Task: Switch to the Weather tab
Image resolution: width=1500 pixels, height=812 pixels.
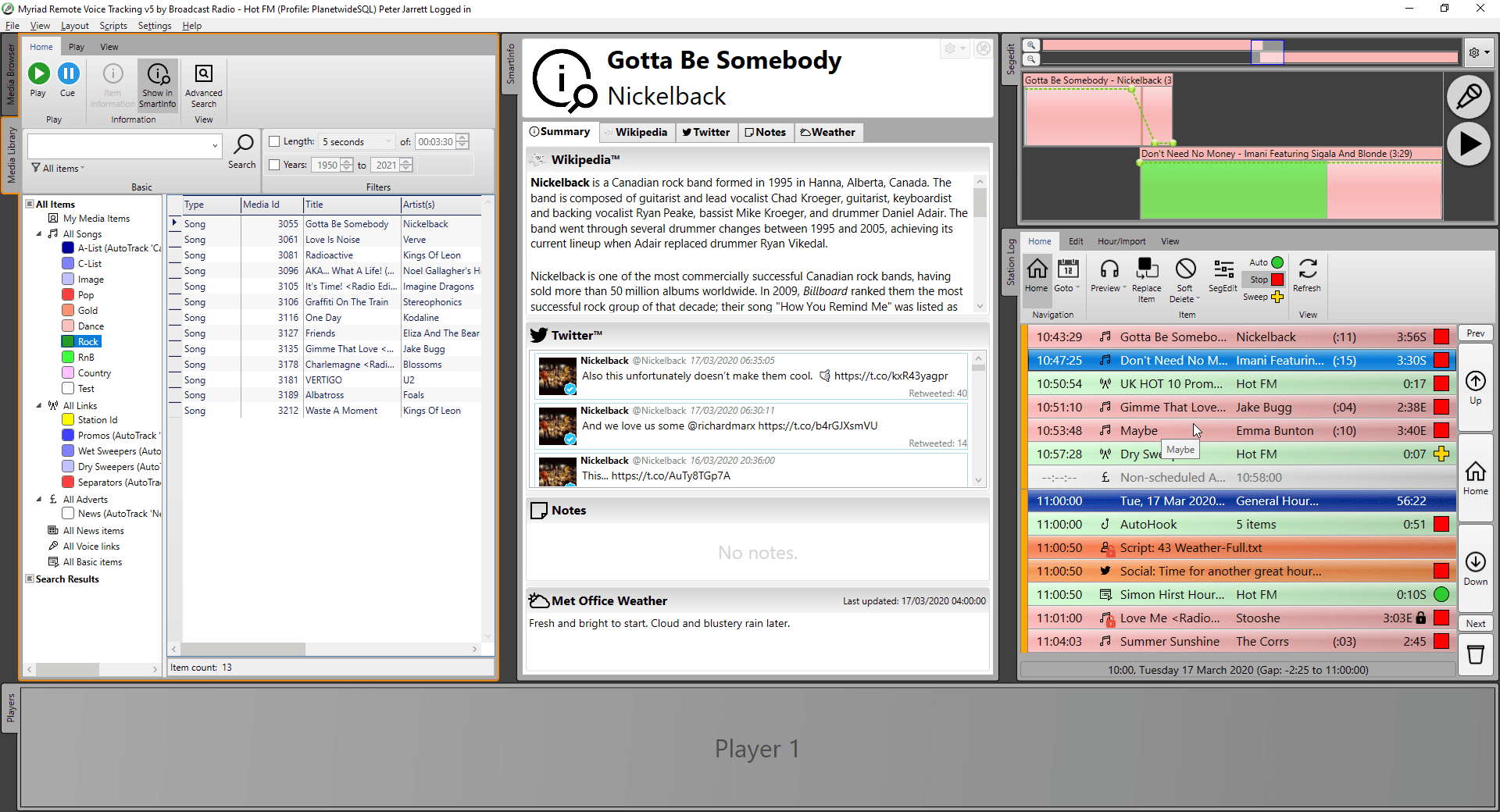Action: [x=827, y=132]
